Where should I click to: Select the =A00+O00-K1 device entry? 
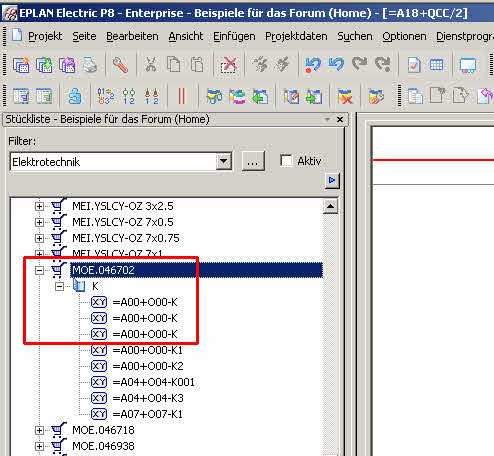(x=148, y=350)
